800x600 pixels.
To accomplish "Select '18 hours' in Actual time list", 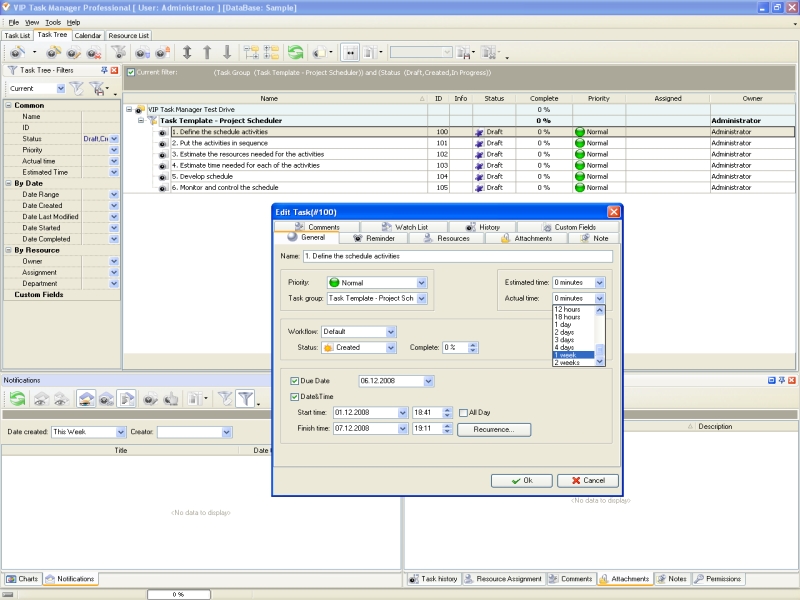I will (574, 317).
